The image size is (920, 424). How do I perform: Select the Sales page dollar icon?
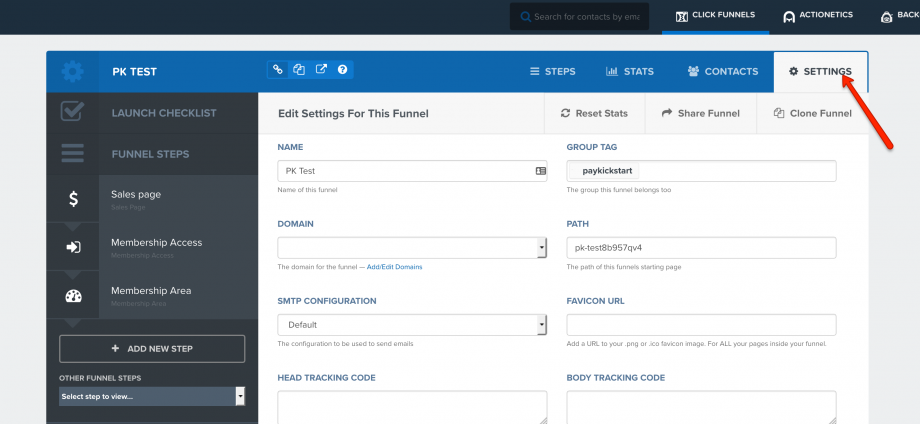pyautogui.click(x=73, y=199)
